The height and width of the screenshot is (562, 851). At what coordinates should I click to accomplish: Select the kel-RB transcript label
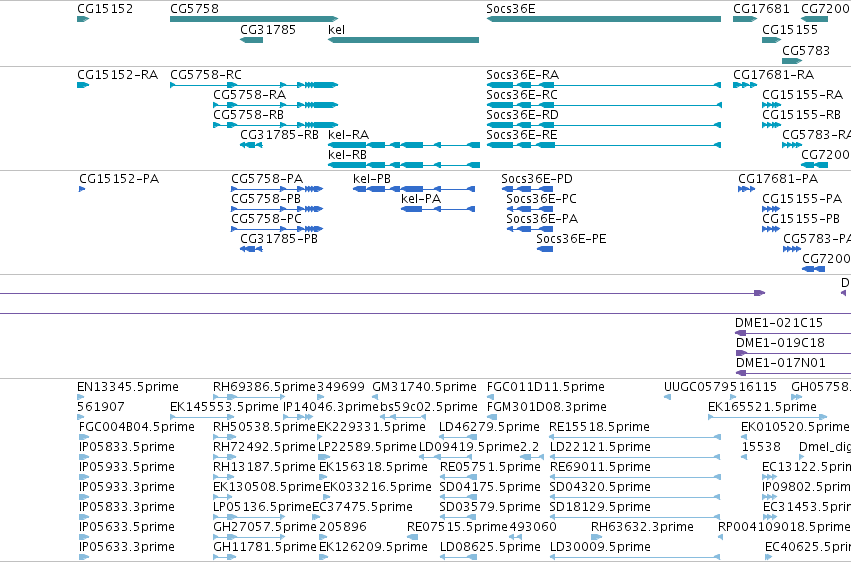[347, 155]
